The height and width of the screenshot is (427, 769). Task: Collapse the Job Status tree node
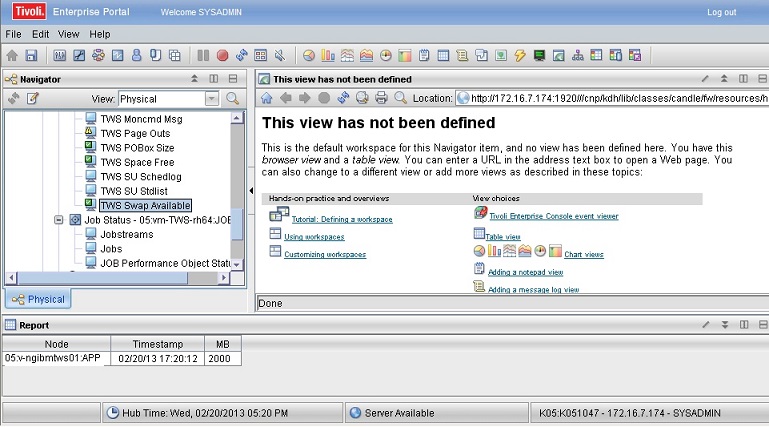tap(59, 220)
